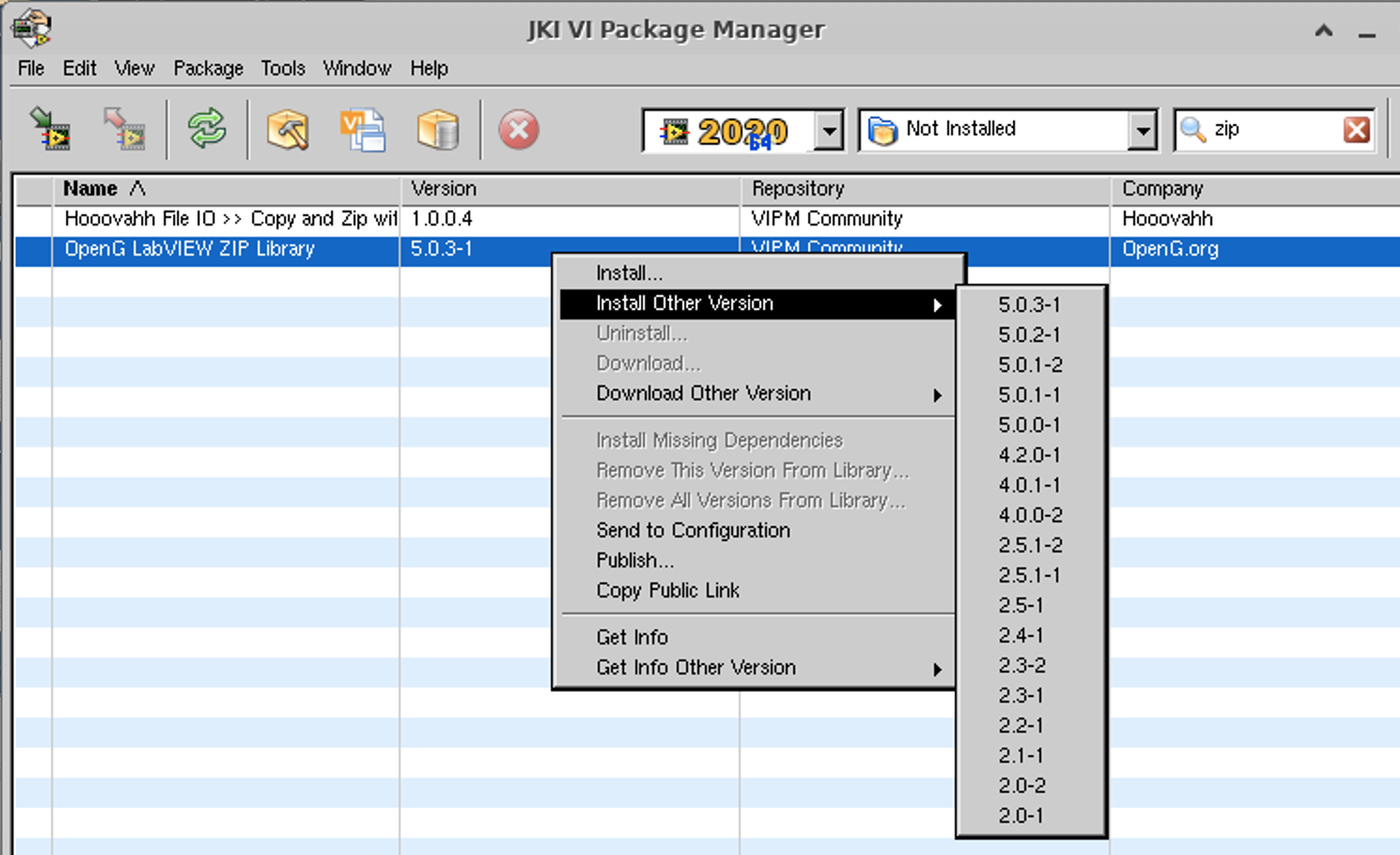Select the Hooovahh File IO package row
This screenshot has width=1400, height=855.
(x=707, y=219)
